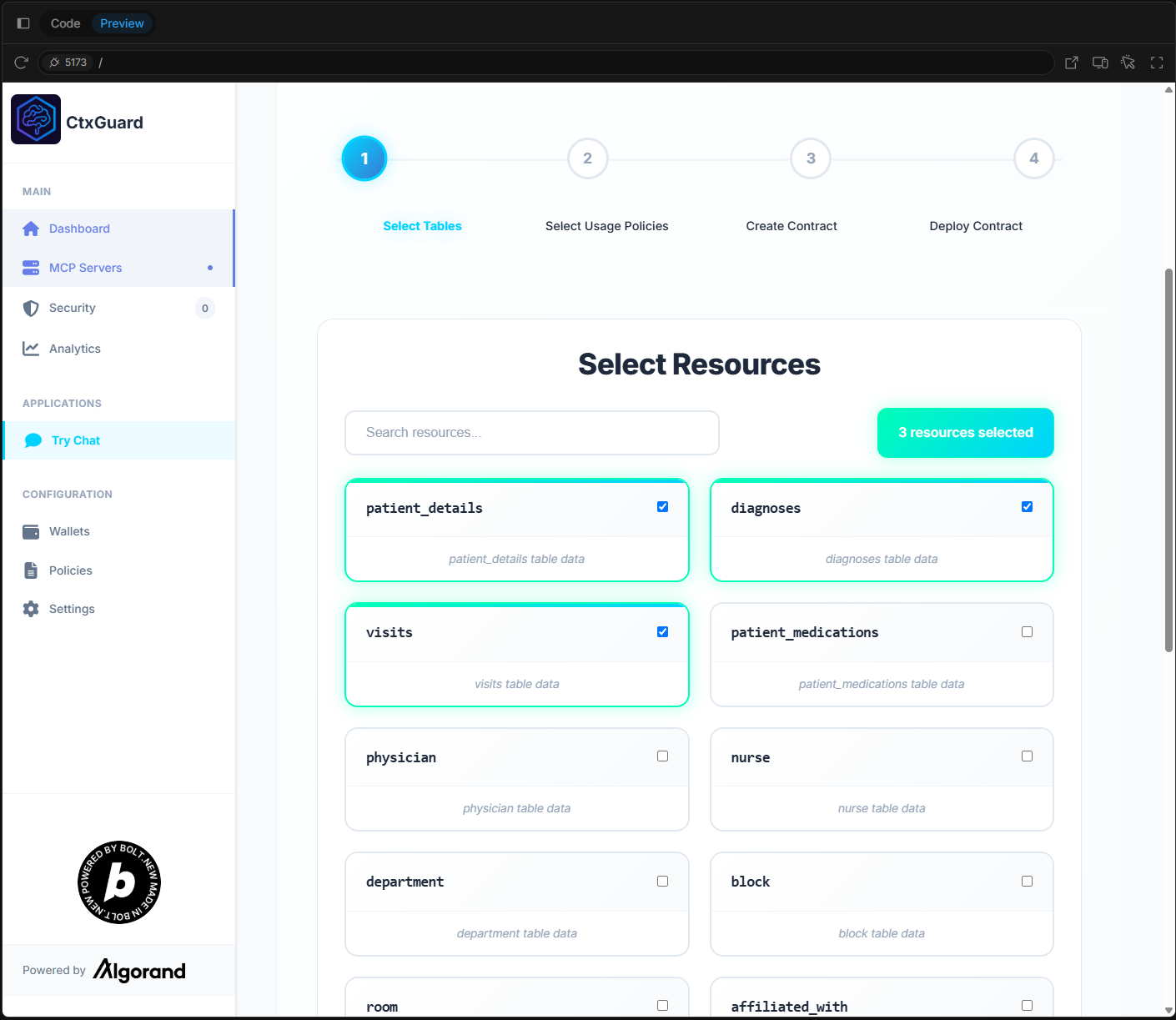Click the Analytics chart icon
The image size is (1176, 1020).
pyautogui.click(x=31, y=349)
